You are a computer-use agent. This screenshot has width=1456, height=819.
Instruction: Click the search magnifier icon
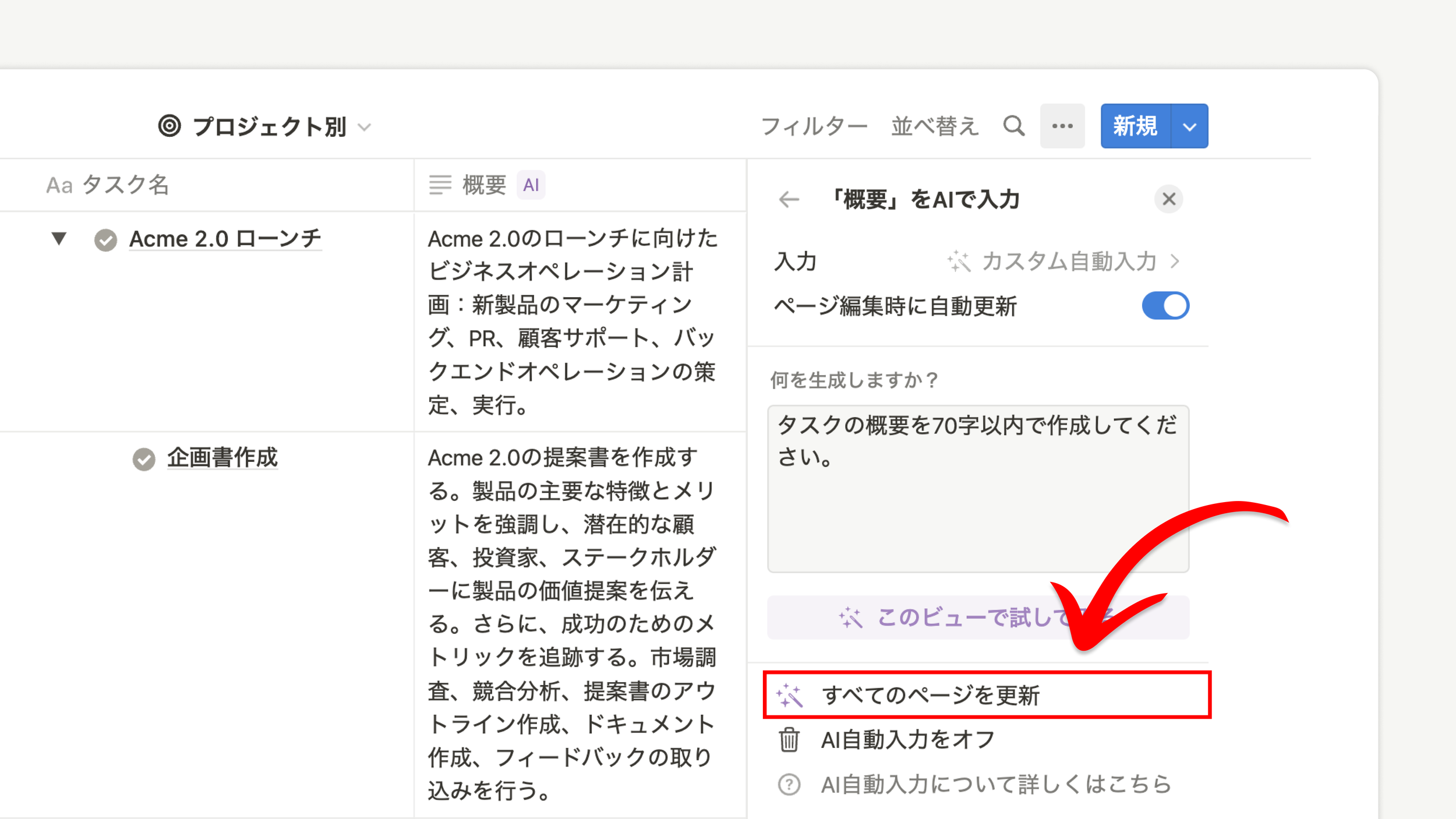[1013, 126]
